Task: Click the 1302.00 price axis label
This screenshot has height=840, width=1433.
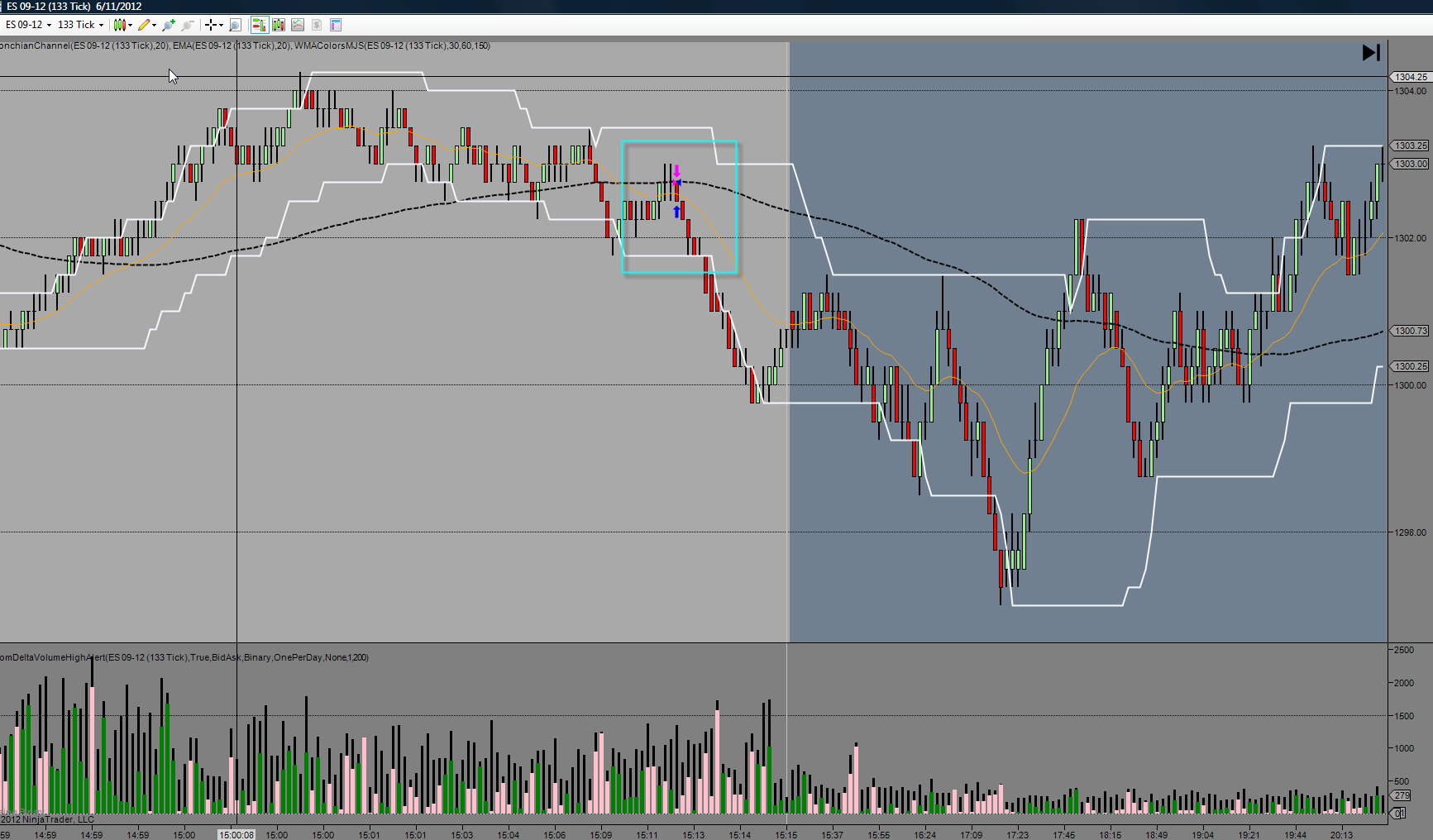Action: (1411, 238)
